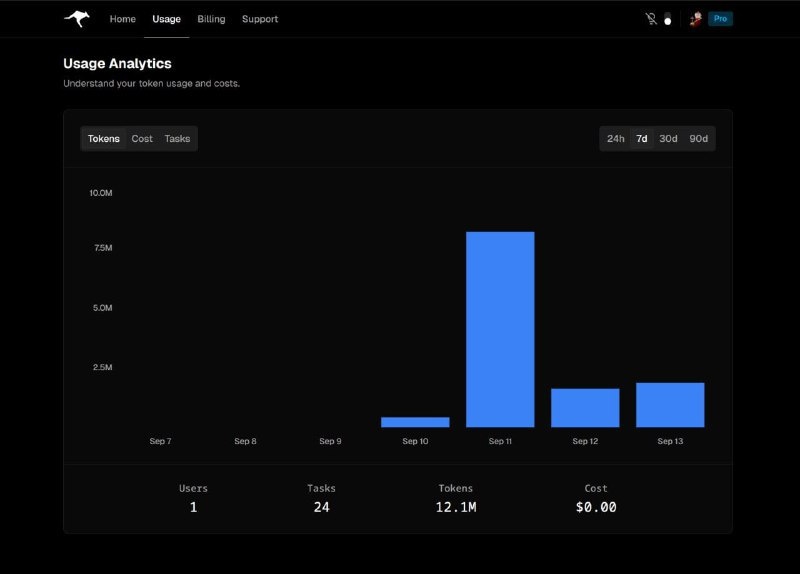
Task: Click the Sep 11 axis label
Action: pyautogui.click(x=500, y=441)
